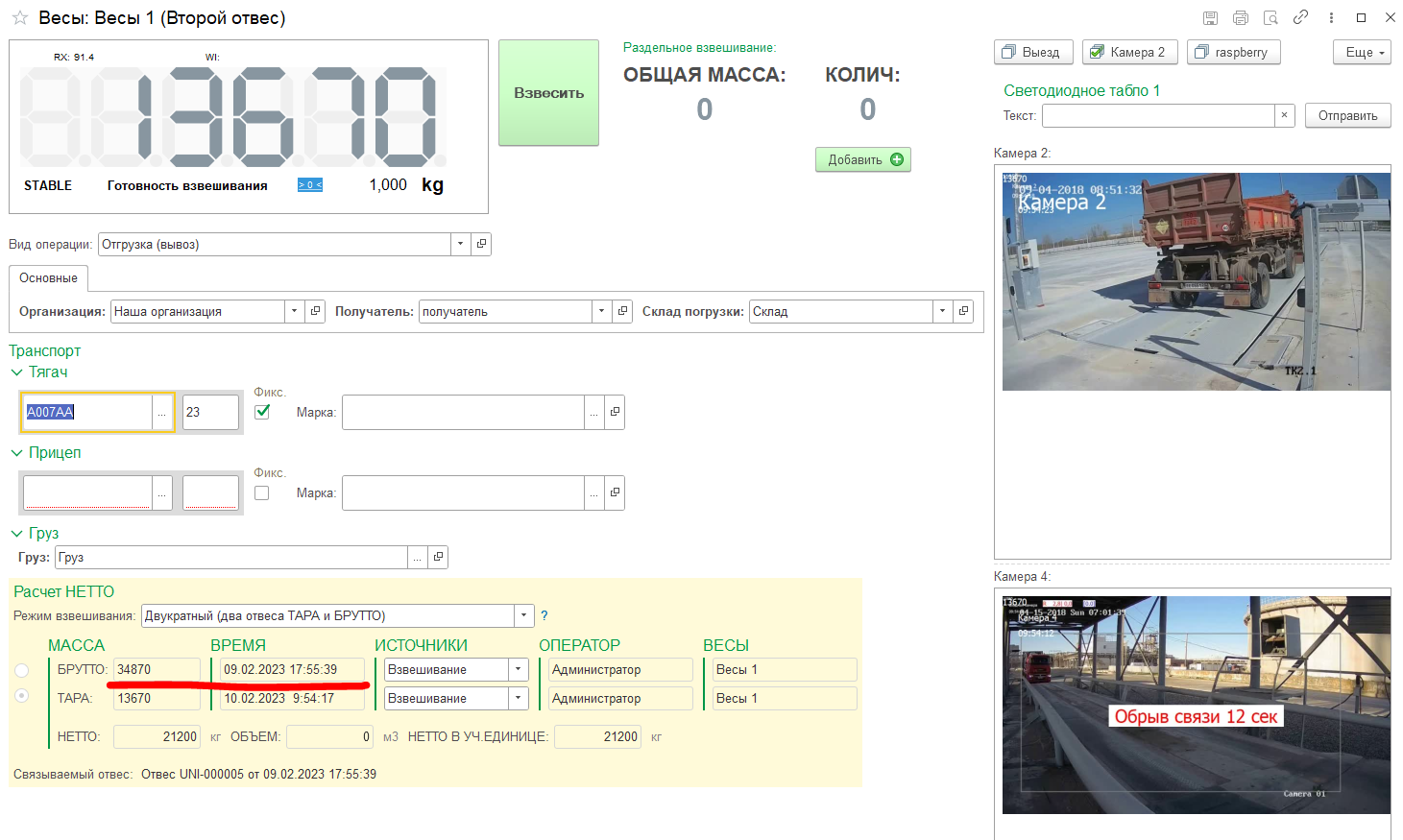Click the save diskette icon in title bar
Viewport: 1403px width, 840px height.
pos(1210,18)
